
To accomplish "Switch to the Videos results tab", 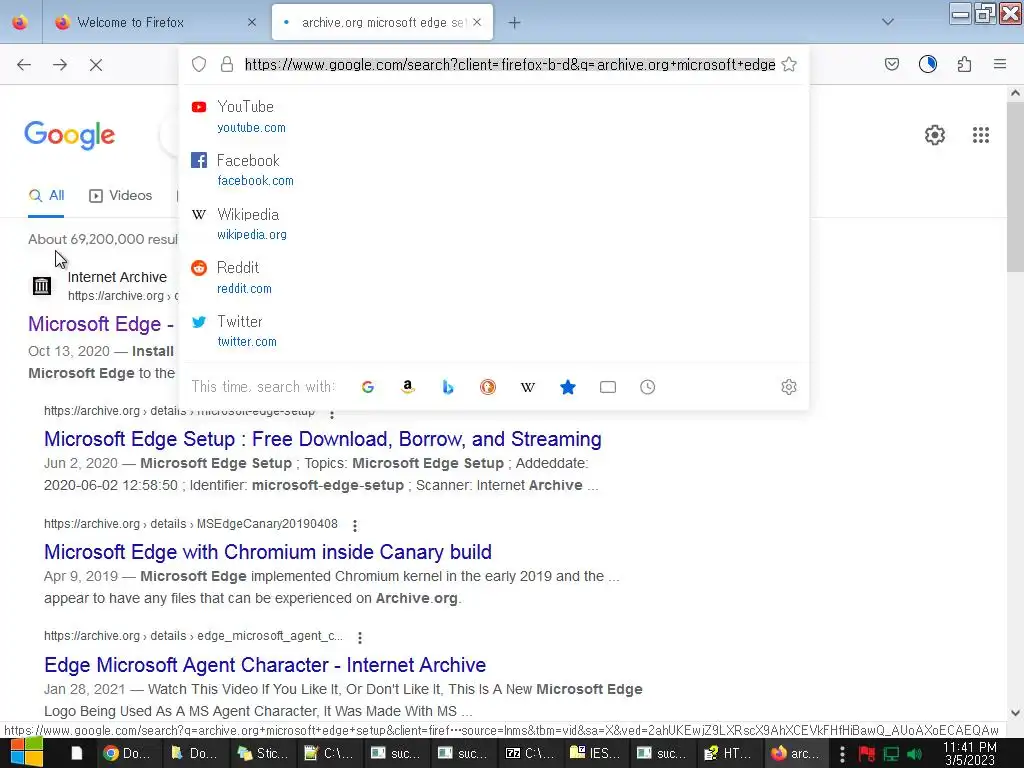I will click(121, 195).
